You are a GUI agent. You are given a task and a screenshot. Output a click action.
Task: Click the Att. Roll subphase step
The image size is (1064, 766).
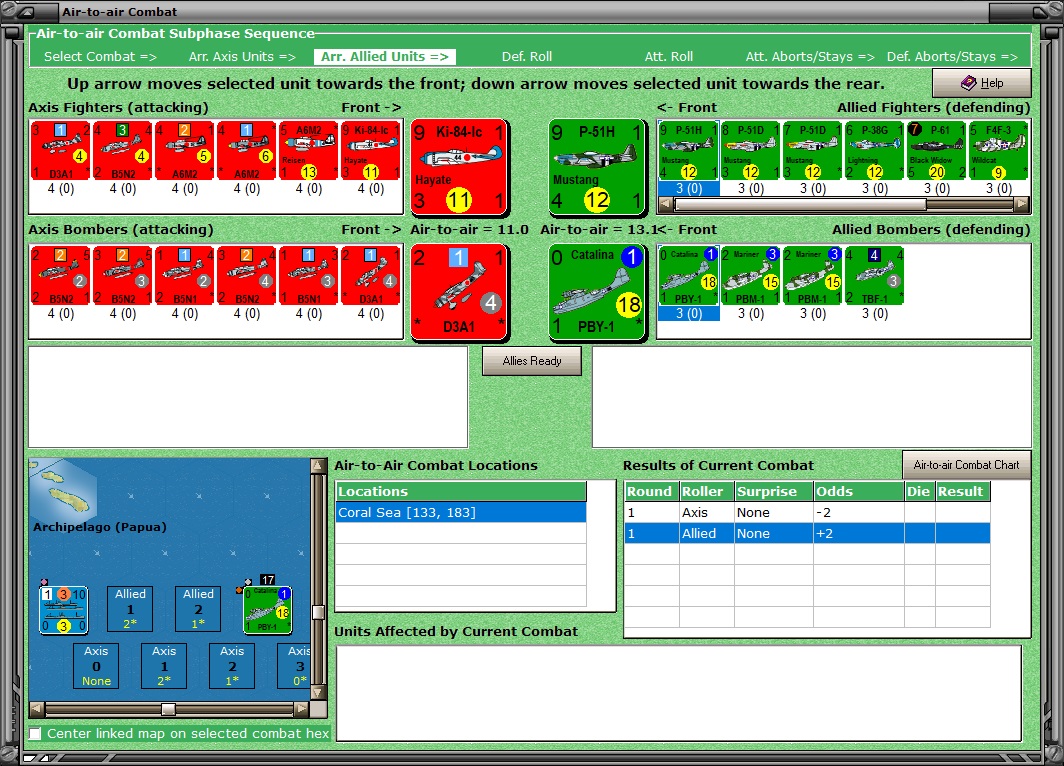(668, 57)
